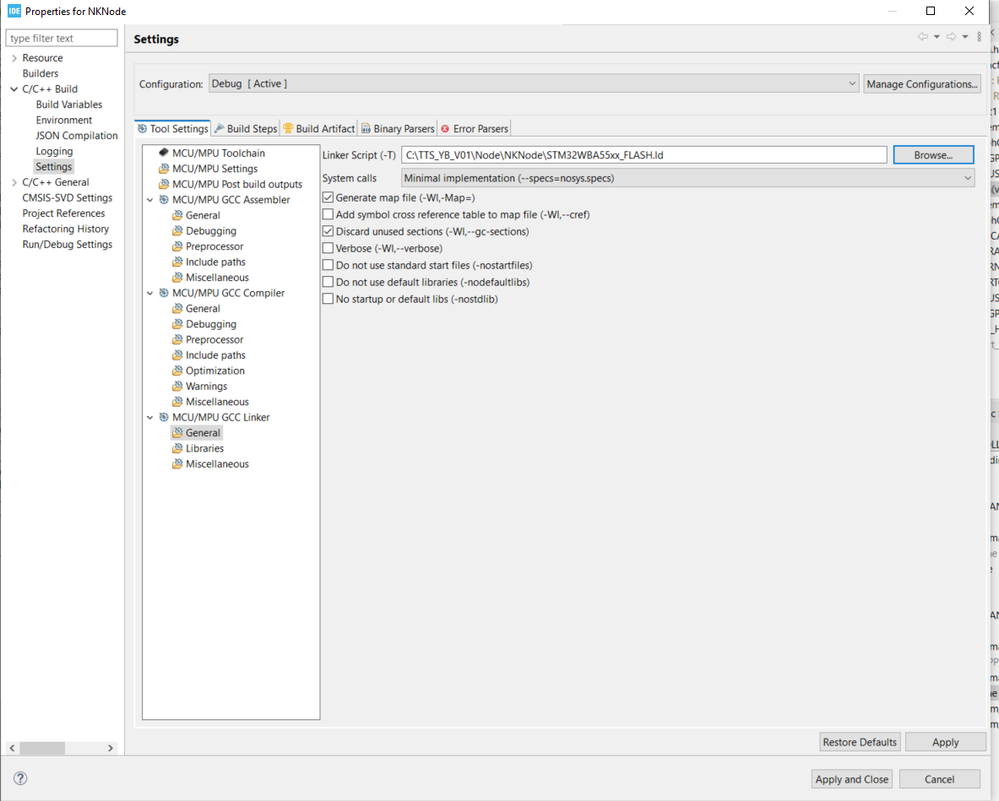Go back with the left arrow icon
This screenshot has height=801, width=999.
click(923, 37)
